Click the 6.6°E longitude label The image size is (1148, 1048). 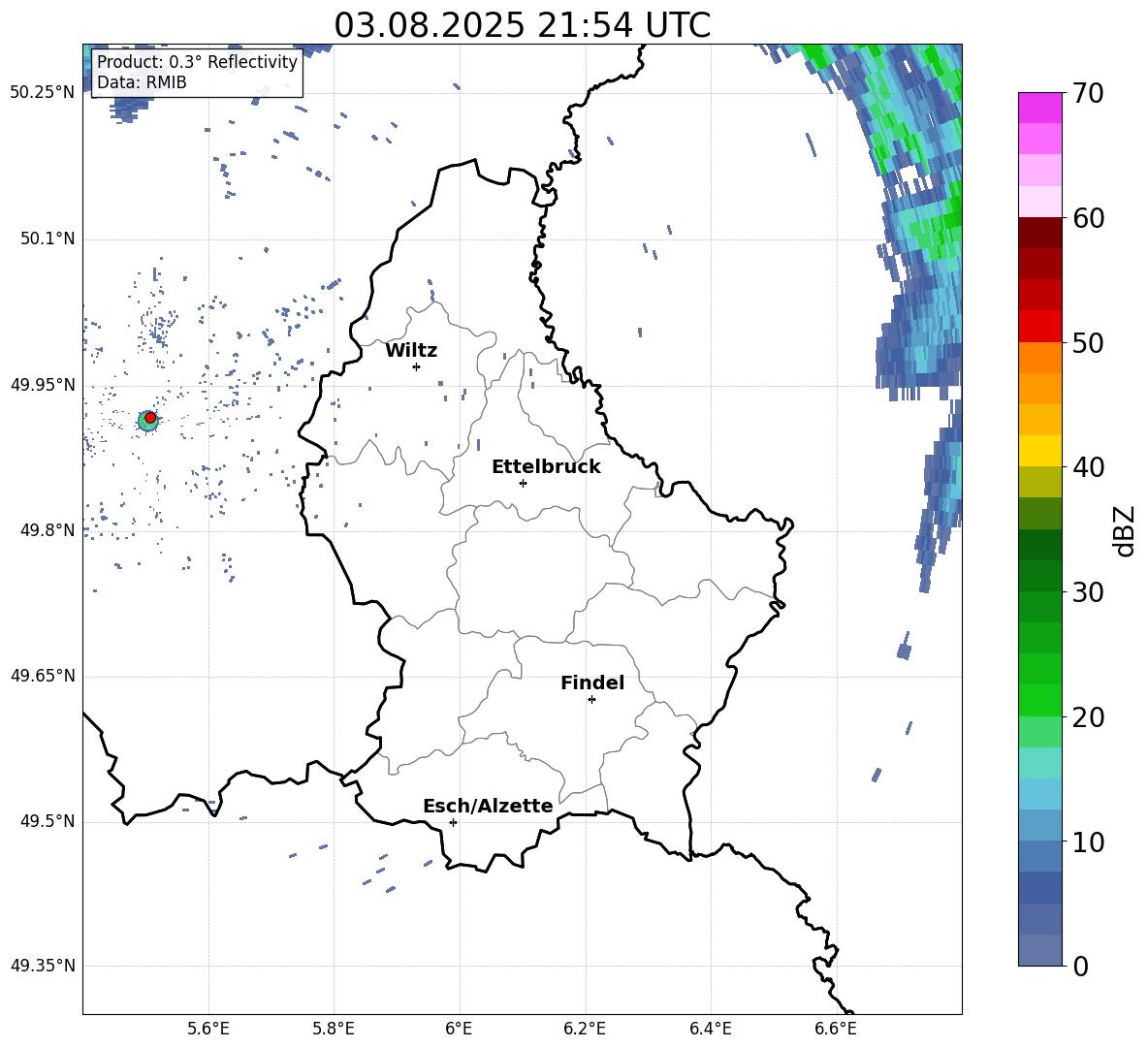836,1029
